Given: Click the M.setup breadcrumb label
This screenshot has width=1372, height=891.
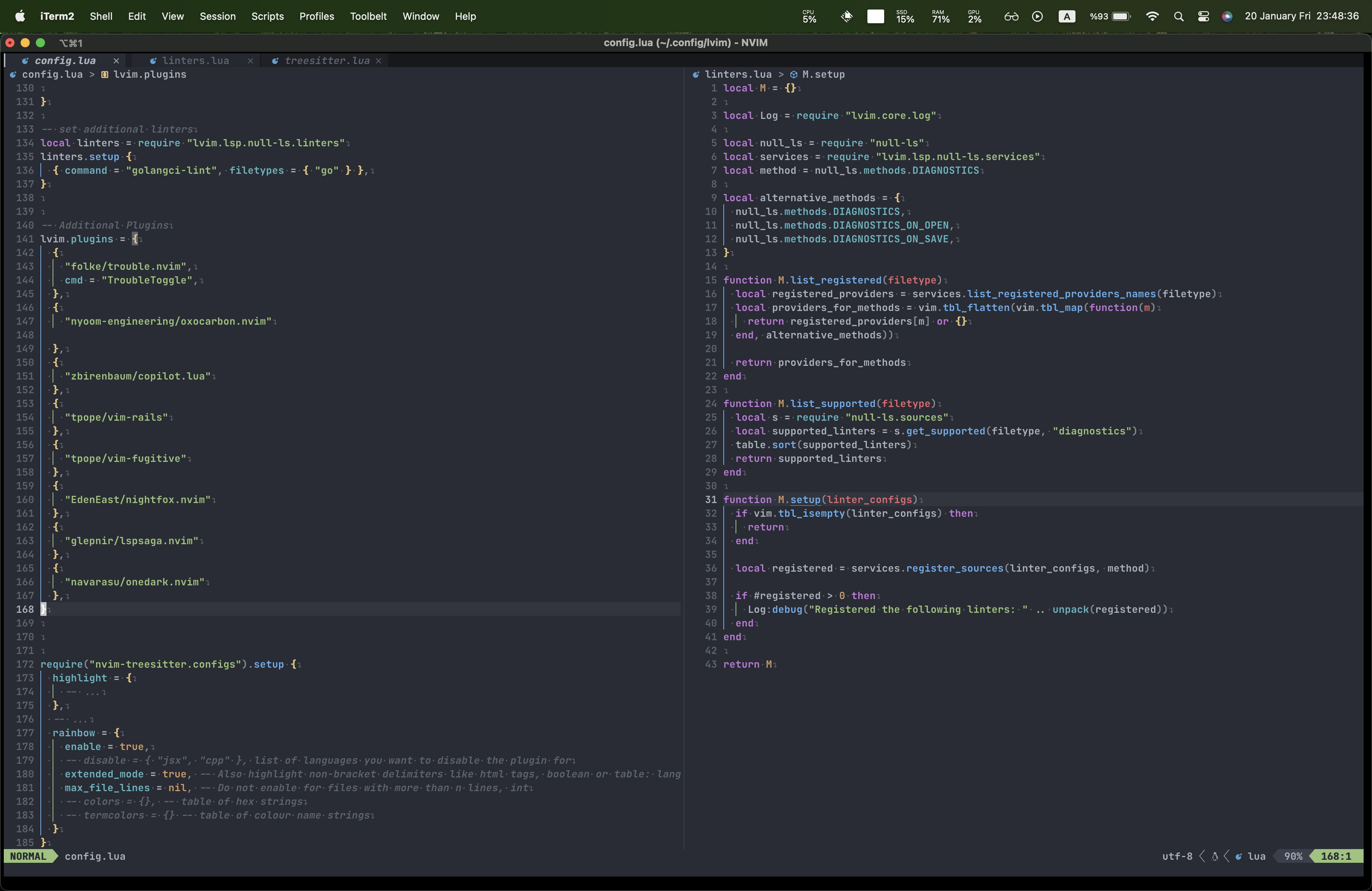Looking at the screenshot, I should [x=823, y=74].
